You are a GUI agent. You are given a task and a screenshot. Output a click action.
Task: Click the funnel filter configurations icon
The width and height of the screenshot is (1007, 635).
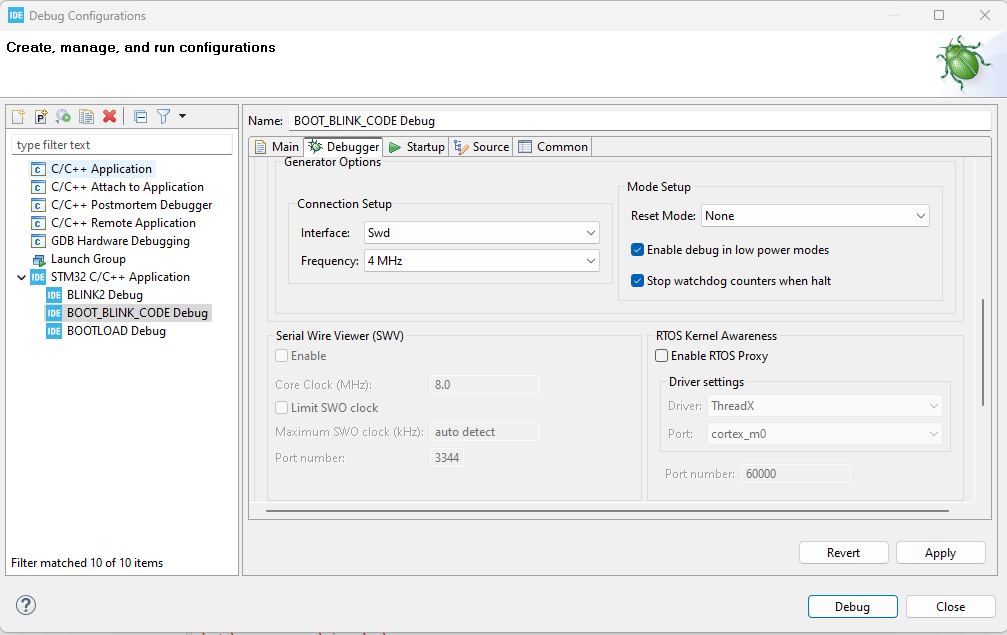(x=163, y=117)
